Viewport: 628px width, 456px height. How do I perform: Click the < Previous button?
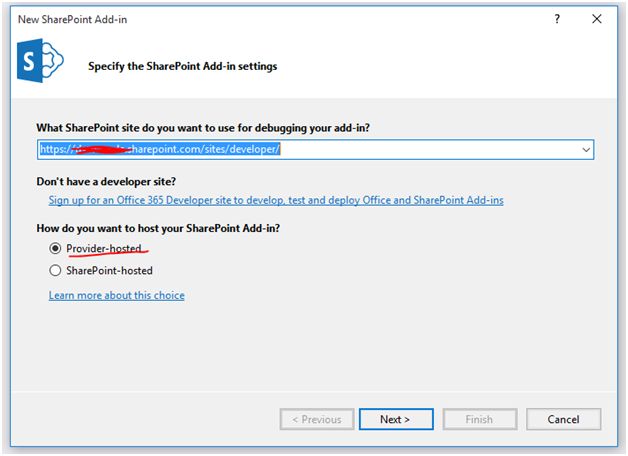tap(317, 419)
